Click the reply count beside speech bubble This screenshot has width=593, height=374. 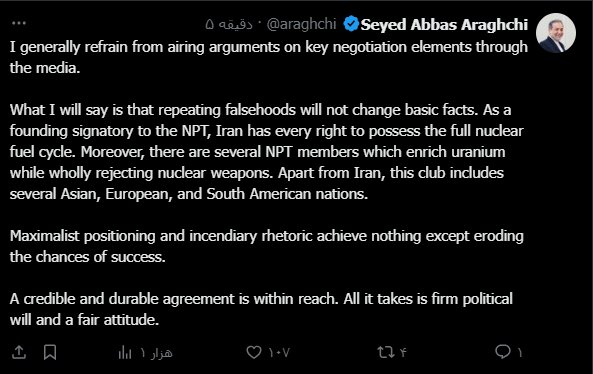[x=520, y=353]
